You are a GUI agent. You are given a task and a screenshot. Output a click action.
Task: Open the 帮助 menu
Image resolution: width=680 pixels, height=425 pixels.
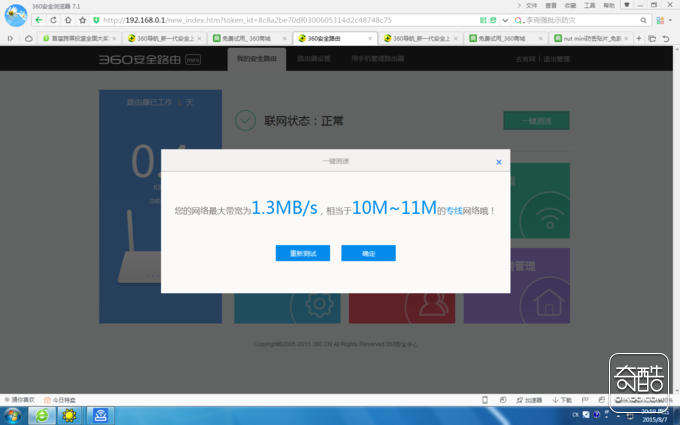point(609,6)
